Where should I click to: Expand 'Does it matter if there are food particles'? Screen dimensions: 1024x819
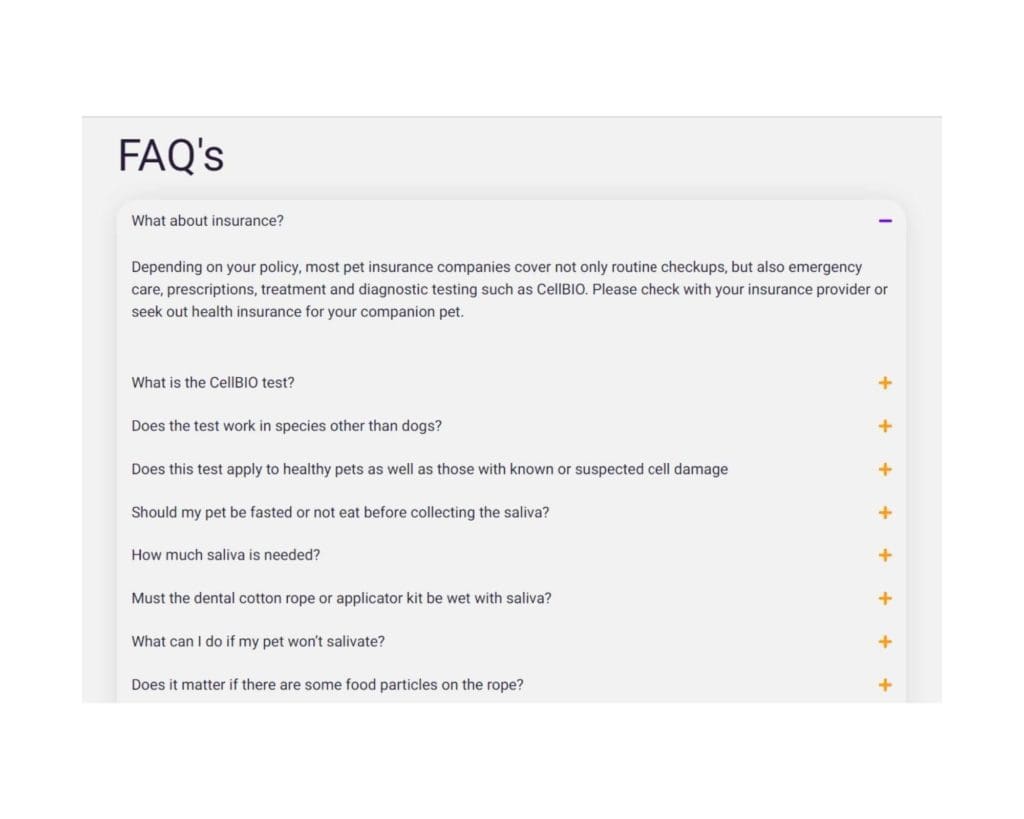511,685
